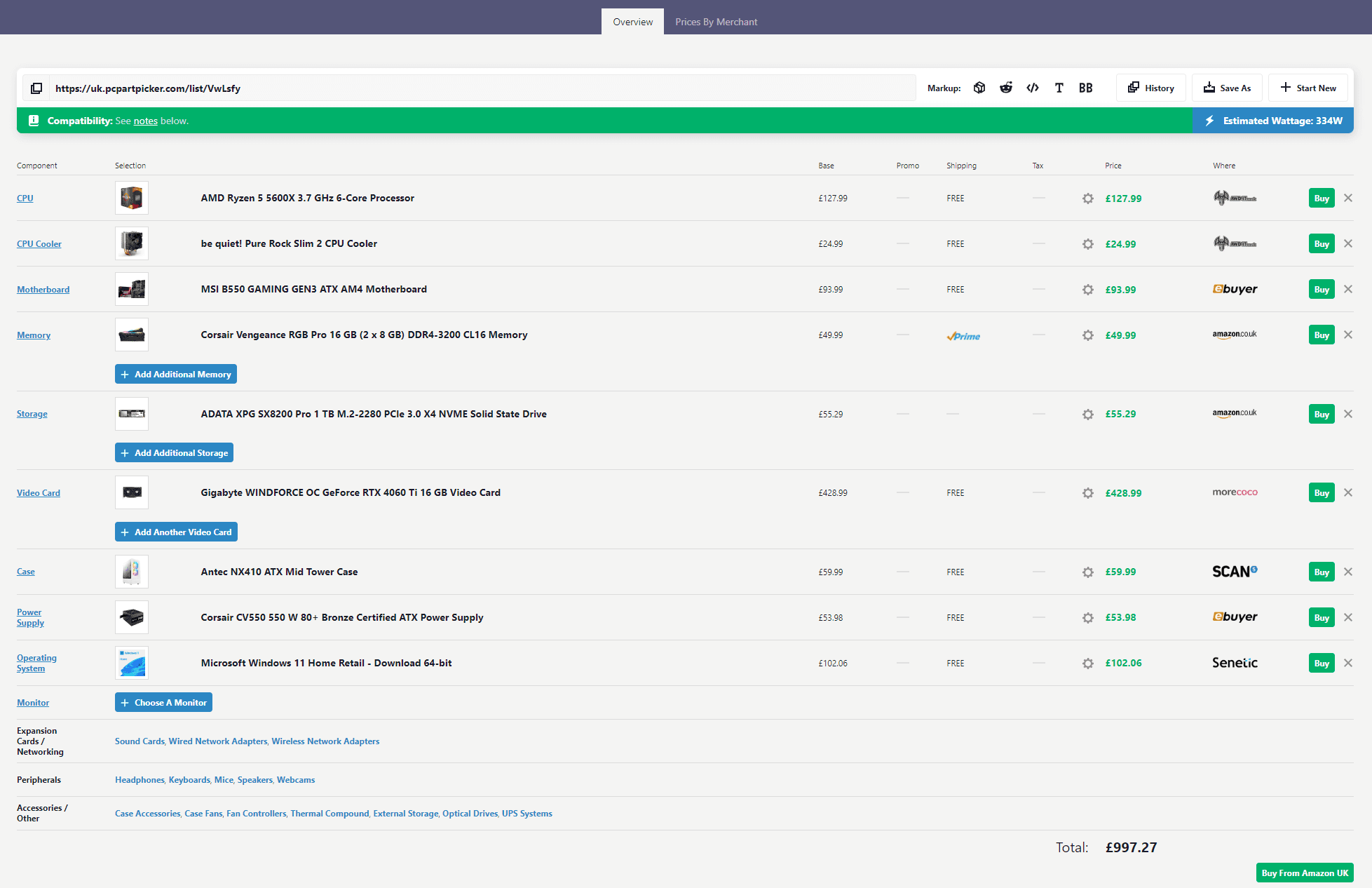Viewport: 1372px width, 888px height.
Task: Select the plain text markup icon
Action: click(x=1059, y=88)
